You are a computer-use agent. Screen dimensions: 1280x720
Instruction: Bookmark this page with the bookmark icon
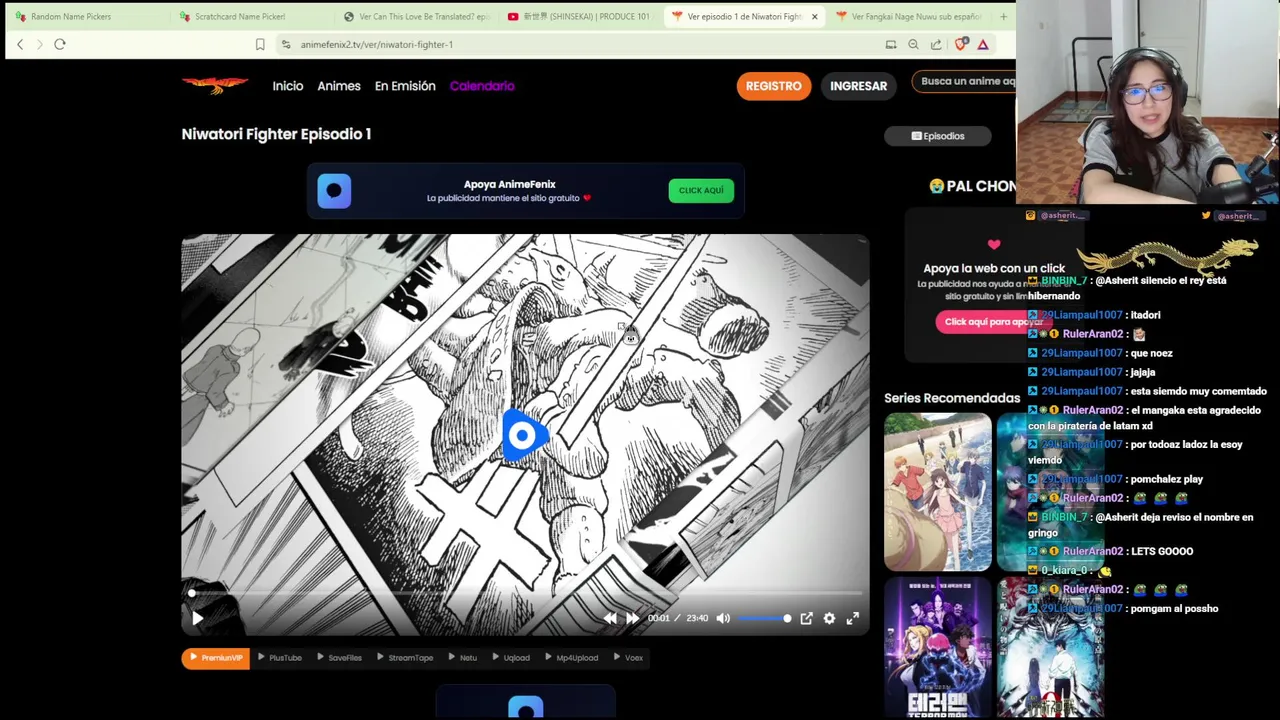[260, 44]
